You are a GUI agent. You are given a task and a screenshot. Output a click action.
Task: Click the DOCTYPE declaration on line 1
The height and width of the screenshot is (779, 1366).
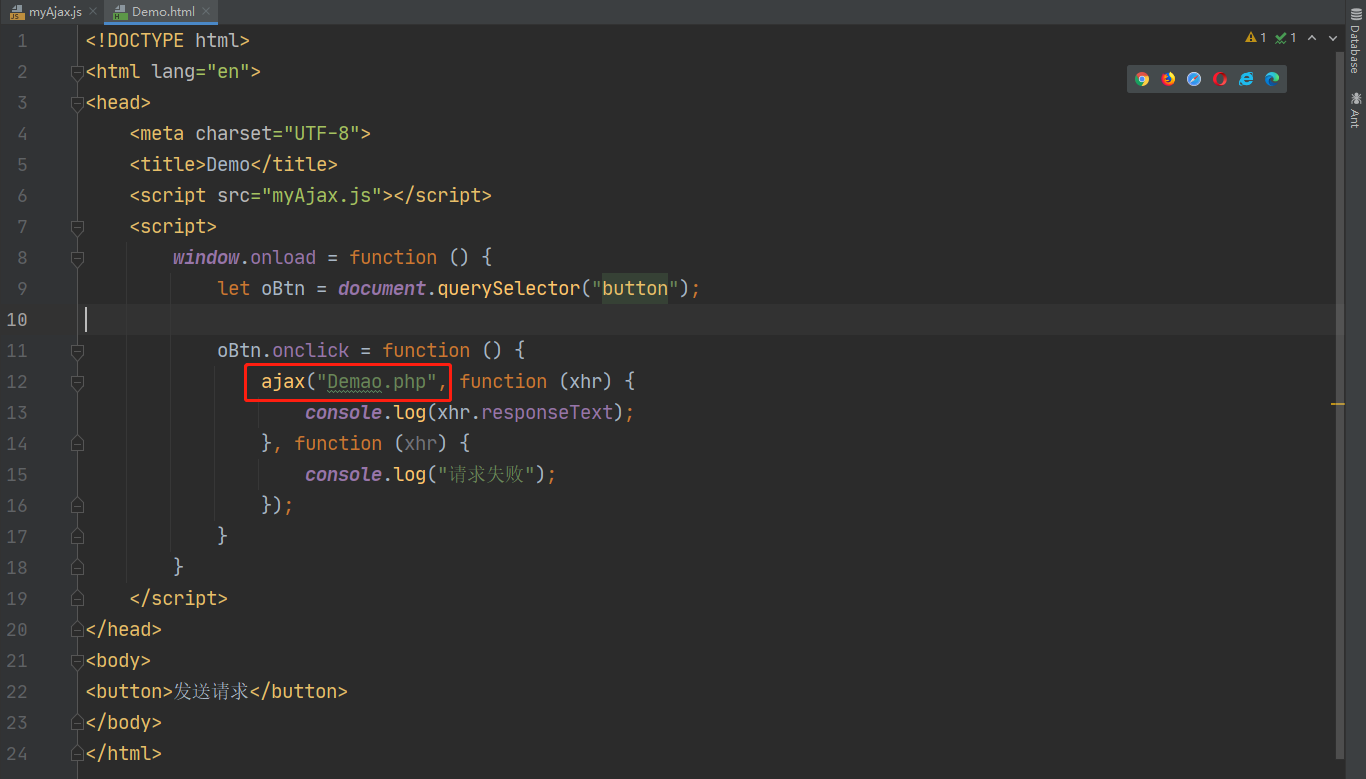168,41
